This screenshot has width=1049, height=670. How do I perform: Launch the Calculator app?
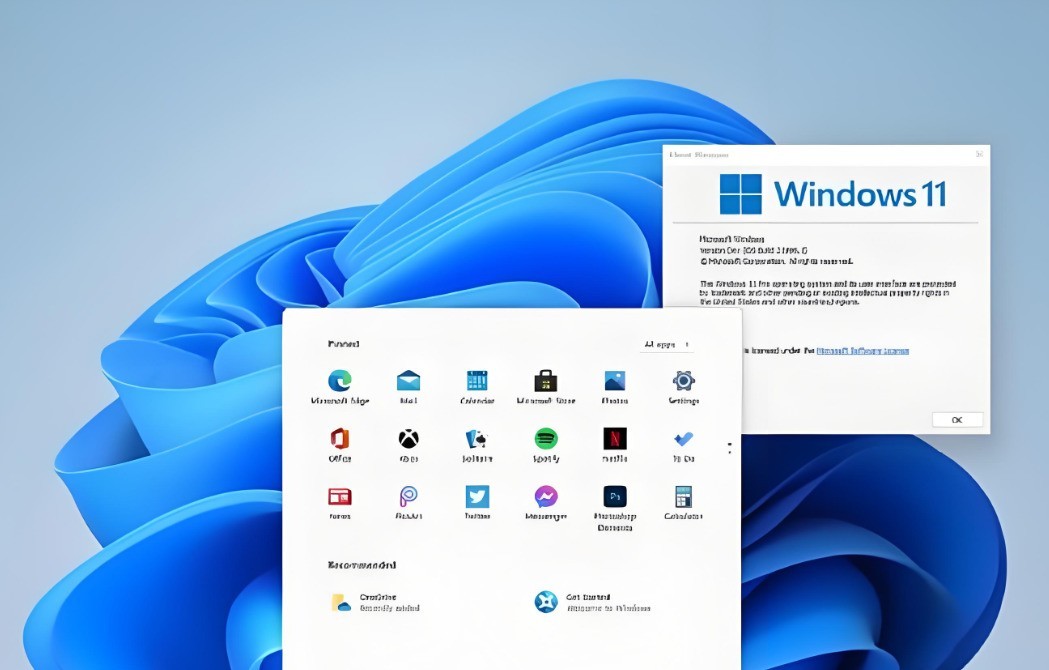pos(683,497)
